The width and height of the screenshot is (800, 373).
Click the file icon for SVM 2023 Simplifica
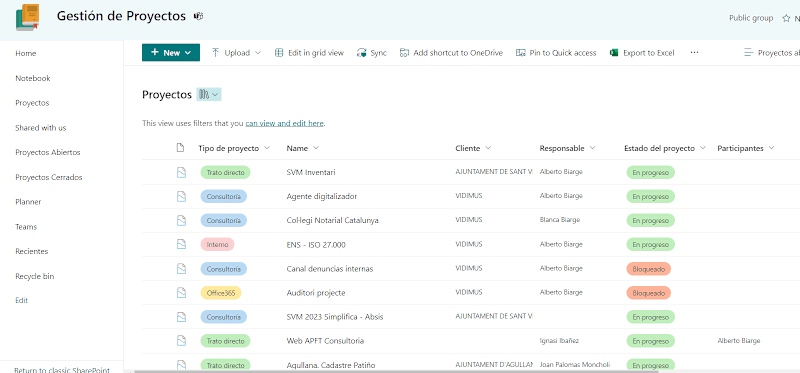click(x=181, y=317)
